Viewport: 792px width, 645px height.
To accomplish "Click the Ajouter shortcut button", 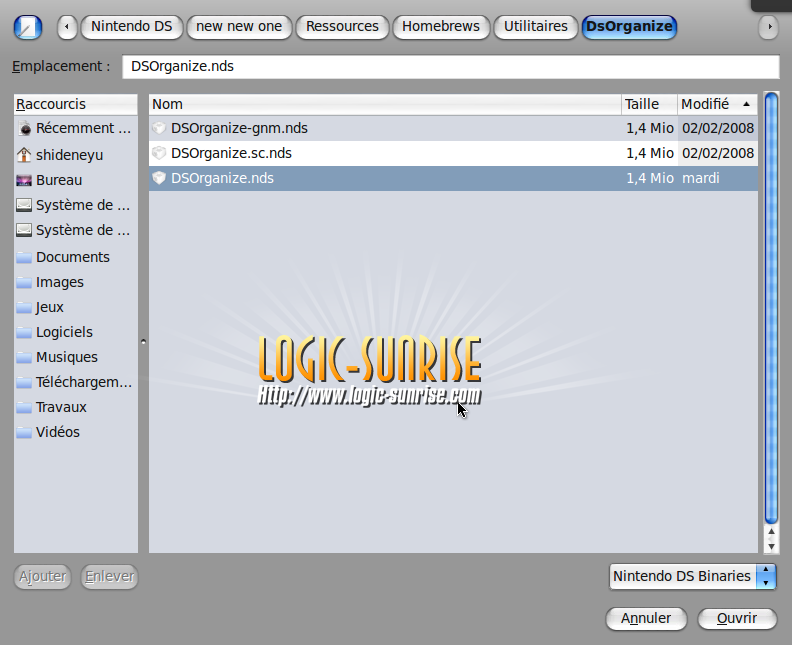I will pos(42,576).
